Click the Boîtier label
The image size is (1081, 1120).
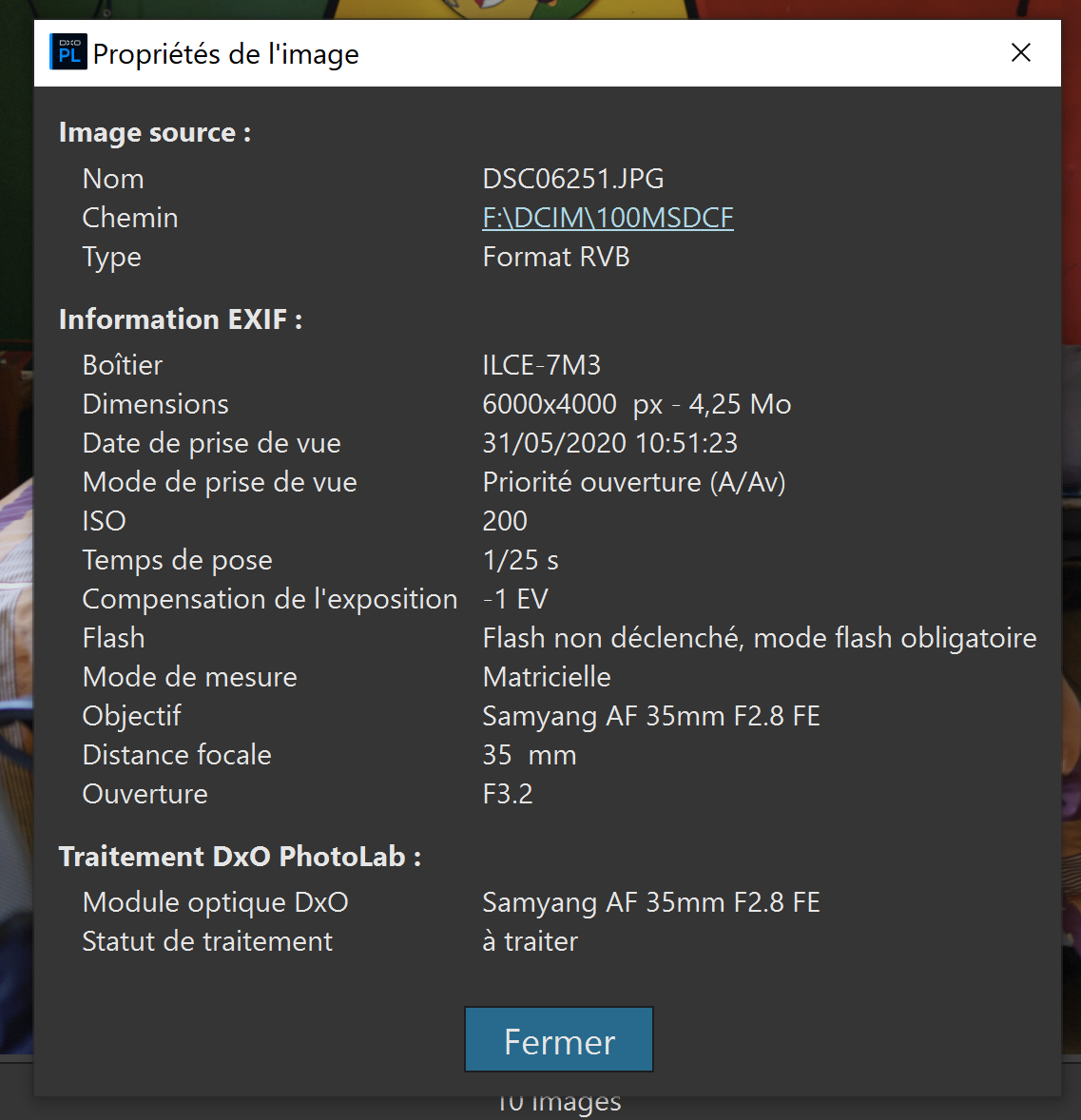123,365
